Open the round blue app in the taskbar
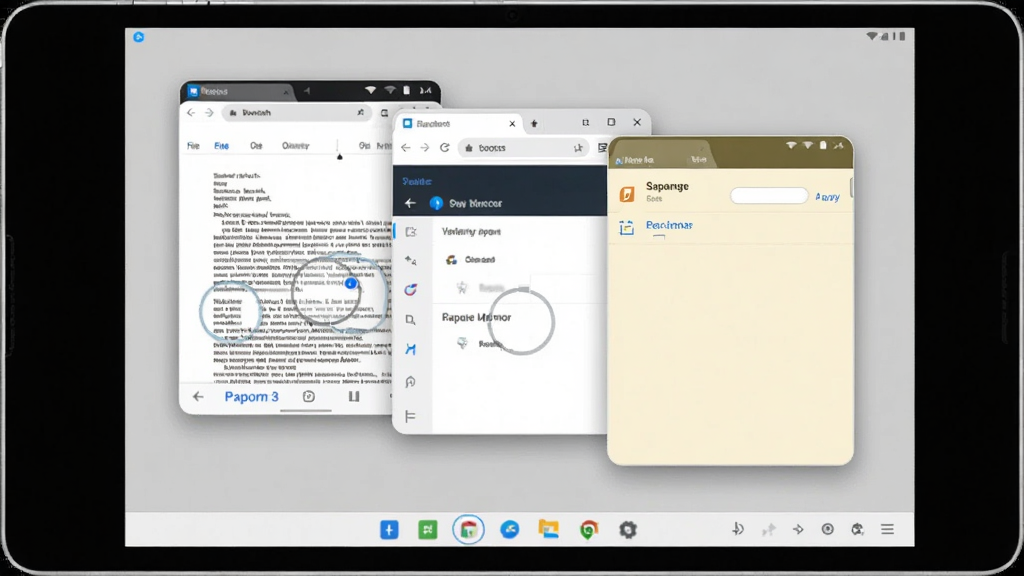Image resolution: width=1024 pixels, height=576 pixels. click(509, 530)
